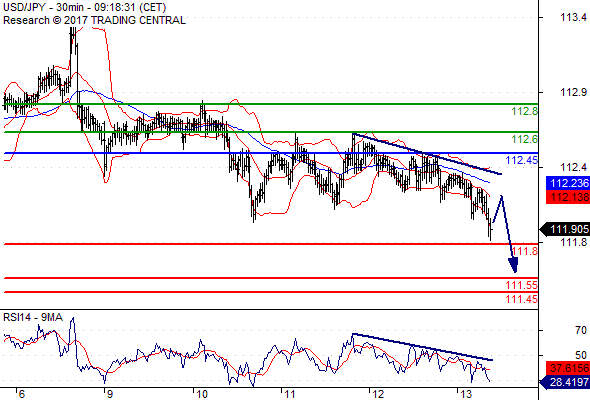The height and width of the screenshot is (400, 590).
Task: Click the 37.6156 RSI moving average value
Action: [568, 368]
